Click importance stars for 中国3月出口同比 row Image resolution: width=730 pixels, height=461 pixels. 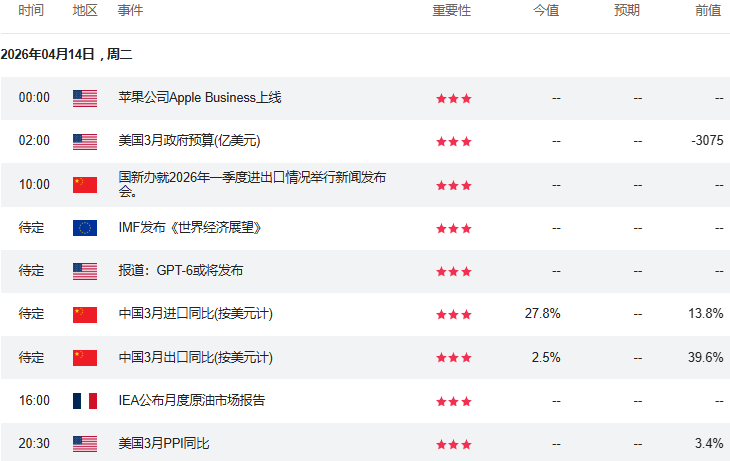click(x=454, y=358)
